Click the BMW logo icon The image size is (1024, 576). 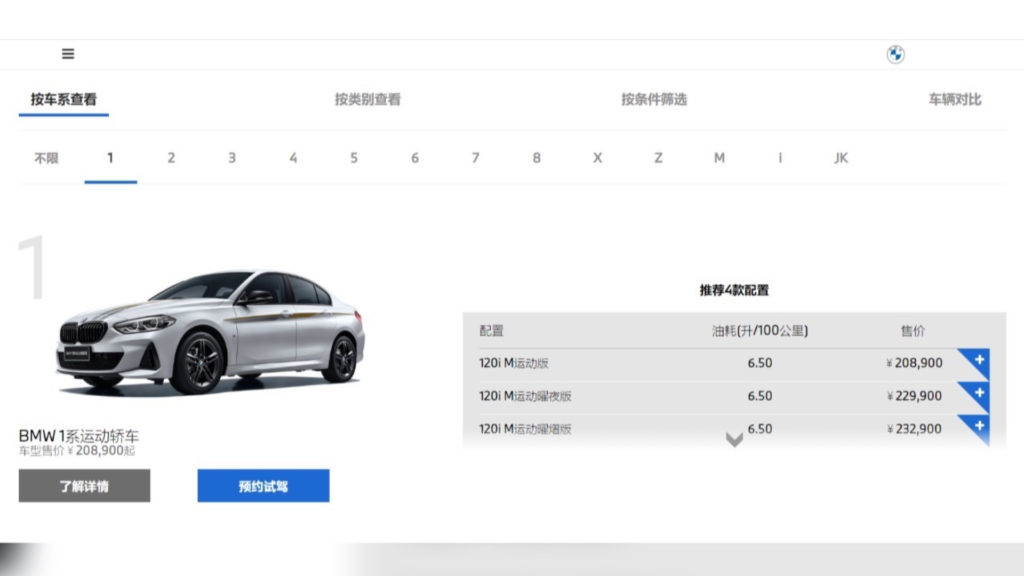(x=895, y=54)
